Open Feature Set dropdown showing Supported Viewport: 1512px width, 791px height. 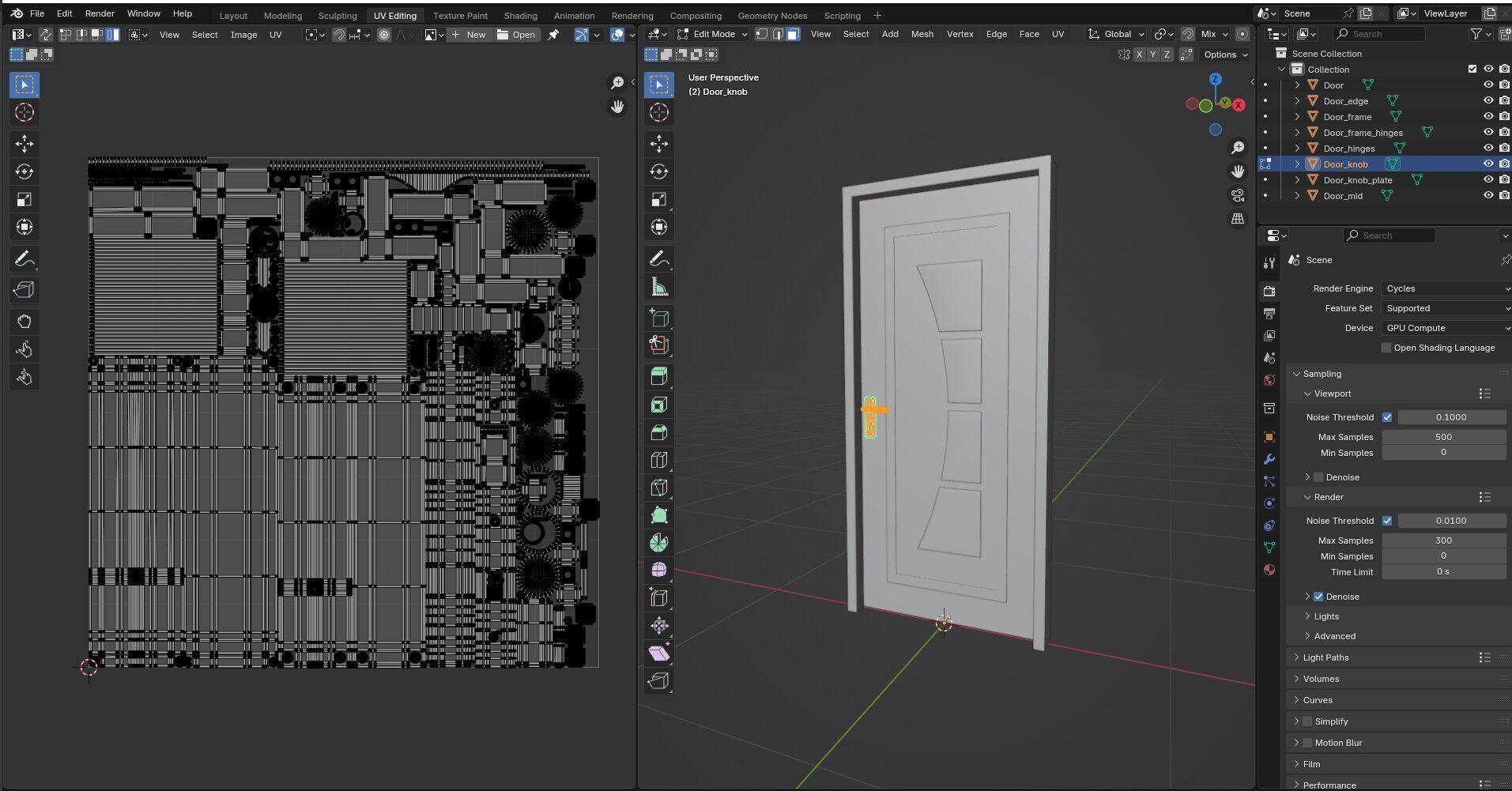[x=1446, y=308]
